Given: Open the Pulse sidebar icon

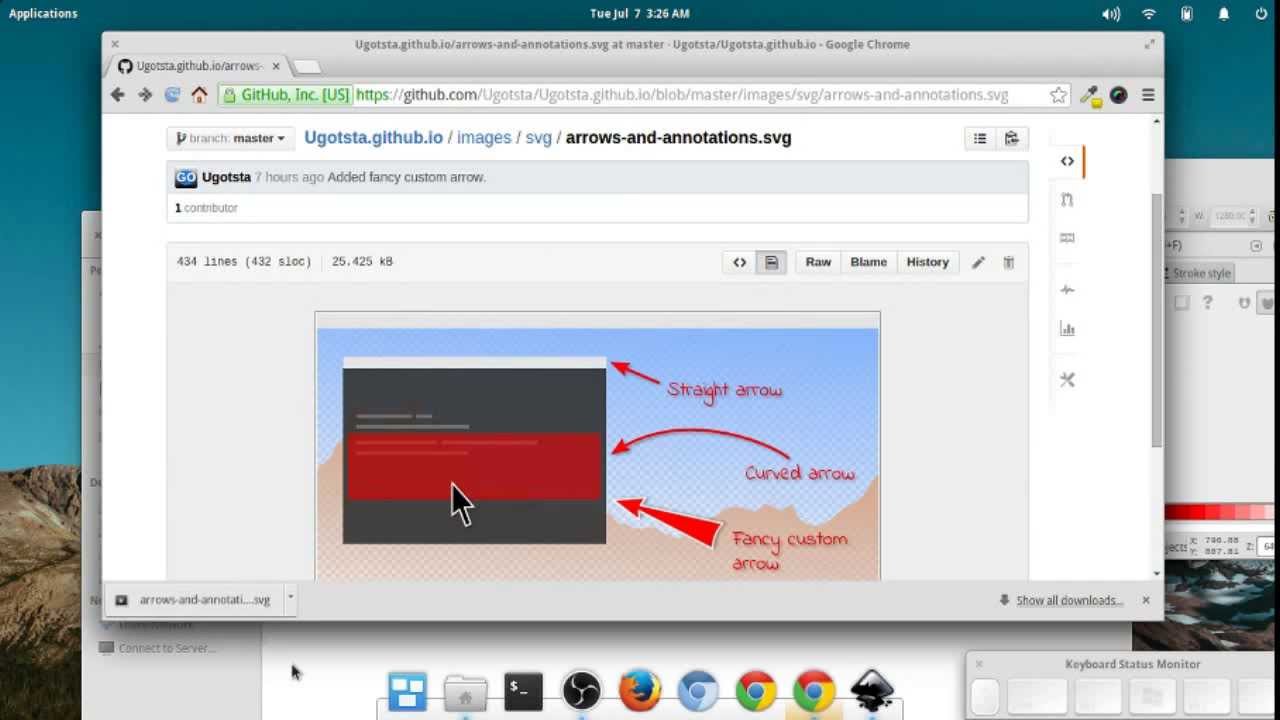Looking at the screenshot, I should (x=1067, y=290).
